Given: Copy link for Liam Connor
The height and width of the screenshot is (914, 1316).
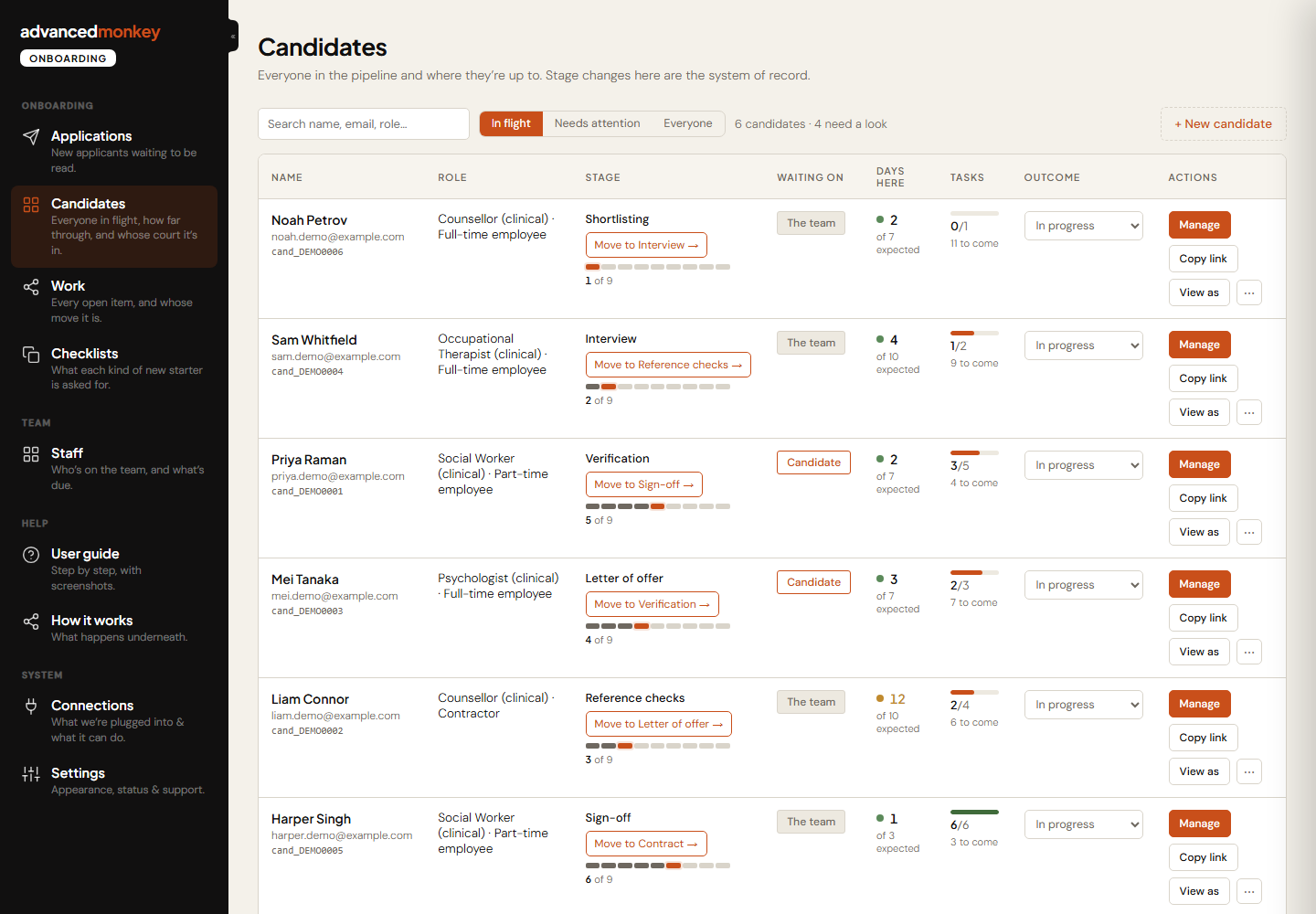Looking at the screenshot, I should pos(1203,738).
